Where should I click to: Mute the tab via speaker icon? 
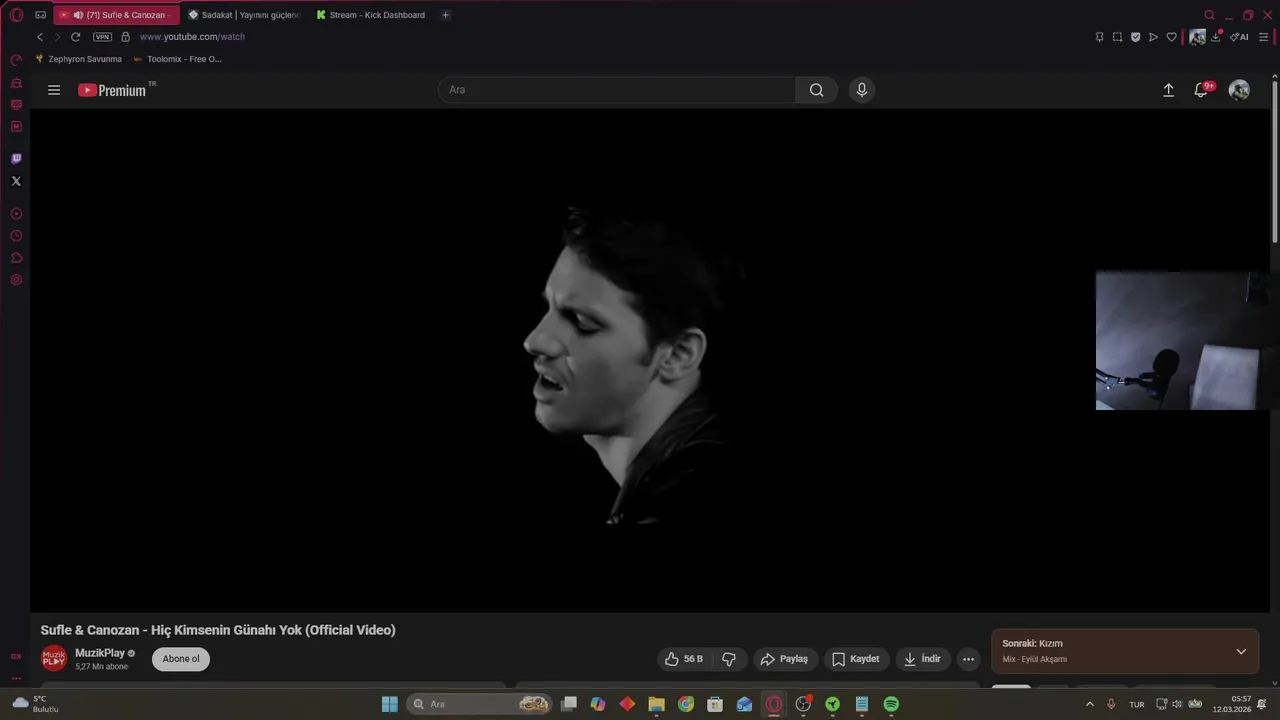point(78,15)
